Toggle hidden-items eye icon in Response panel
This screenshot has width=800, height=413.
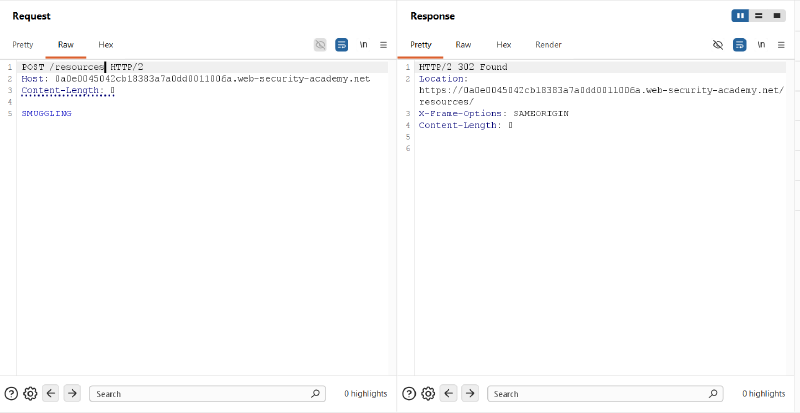[x=718, y=45]
